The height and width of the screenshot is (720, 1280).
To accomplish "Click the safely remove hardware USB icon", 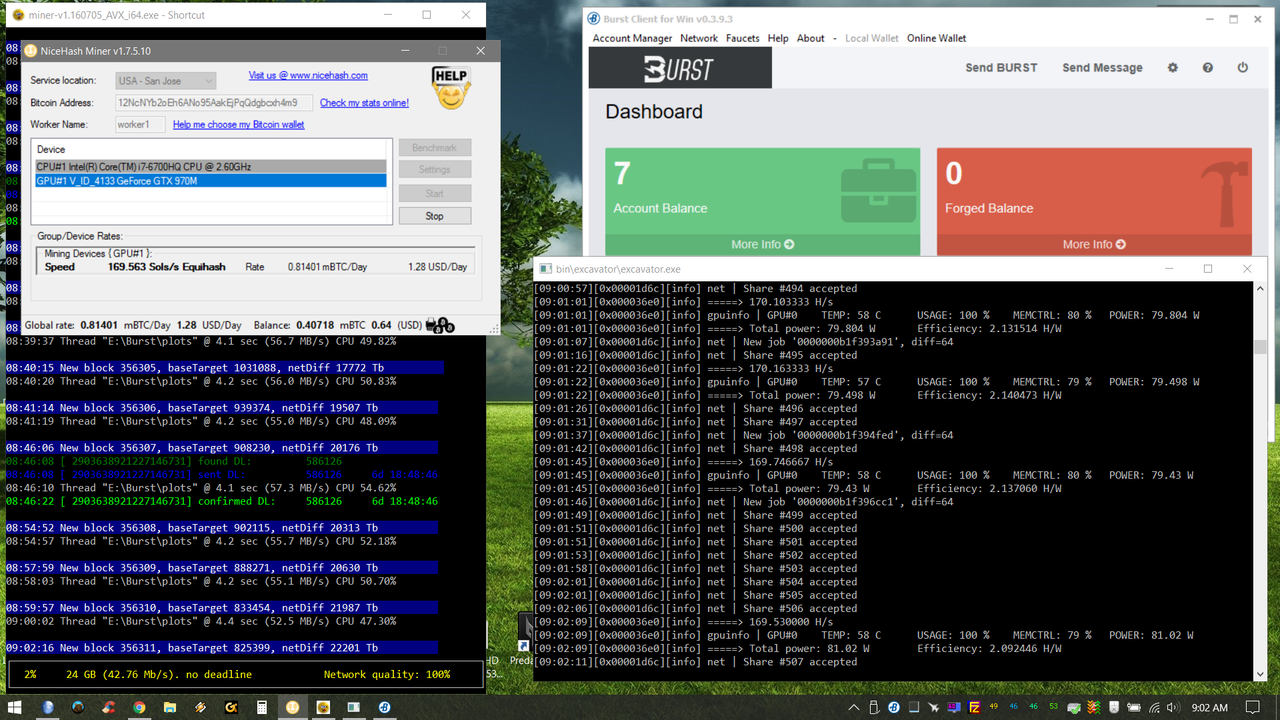I will coord(875,707).
